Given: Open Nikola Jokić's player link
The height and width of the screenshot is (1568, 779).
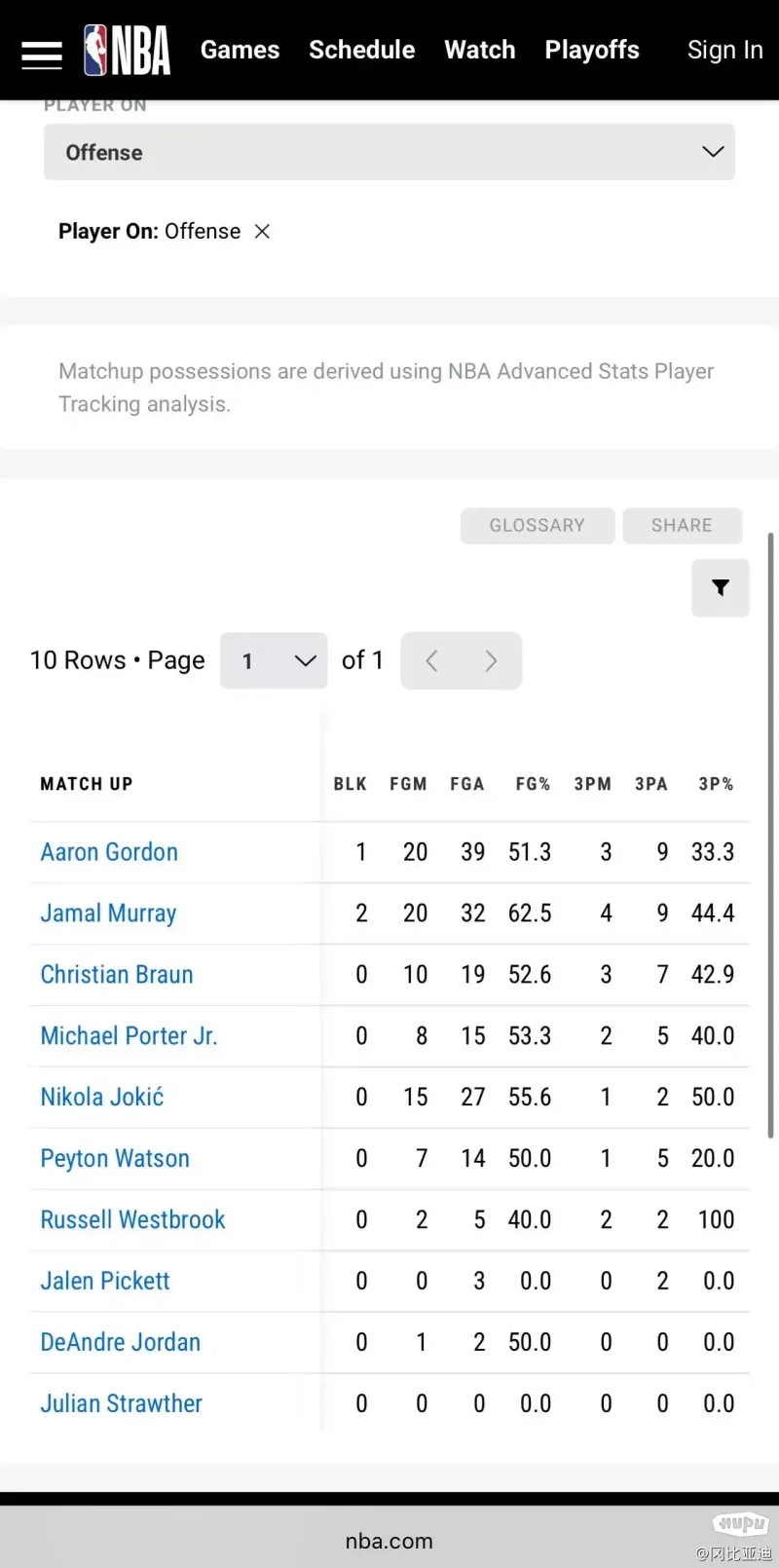Looking at the screenshot, I should coord(102,1097).
